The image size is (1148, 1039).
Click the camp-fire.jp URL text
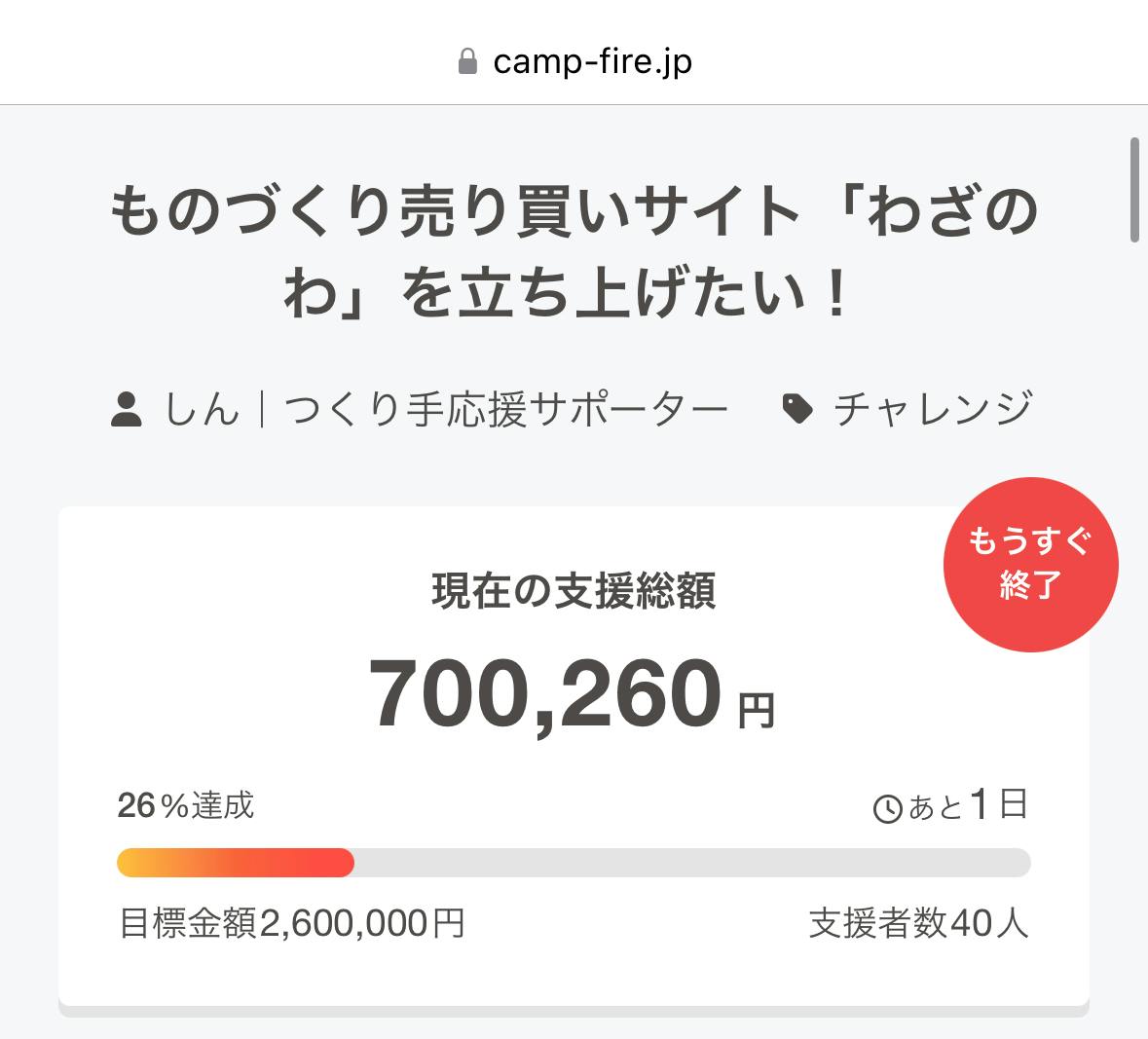pyautogui.click(x=592, y=62)
